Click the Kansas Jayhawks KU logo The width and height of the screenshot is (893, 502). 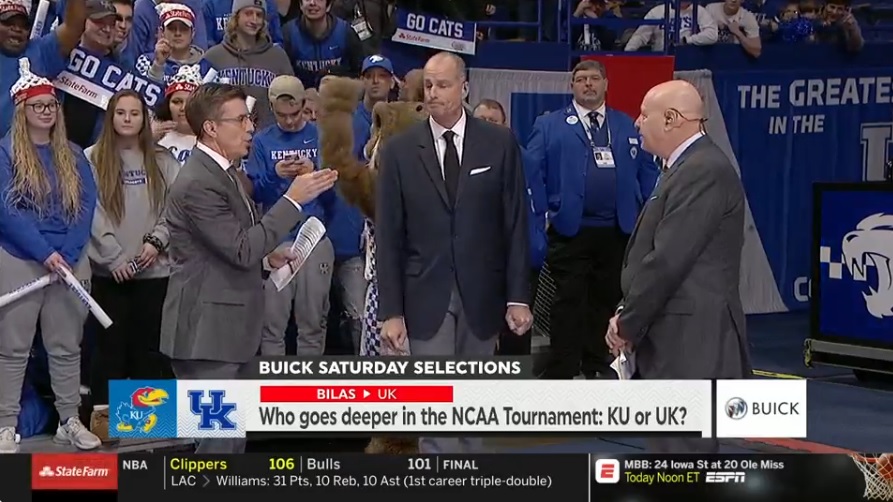[142, 409]
